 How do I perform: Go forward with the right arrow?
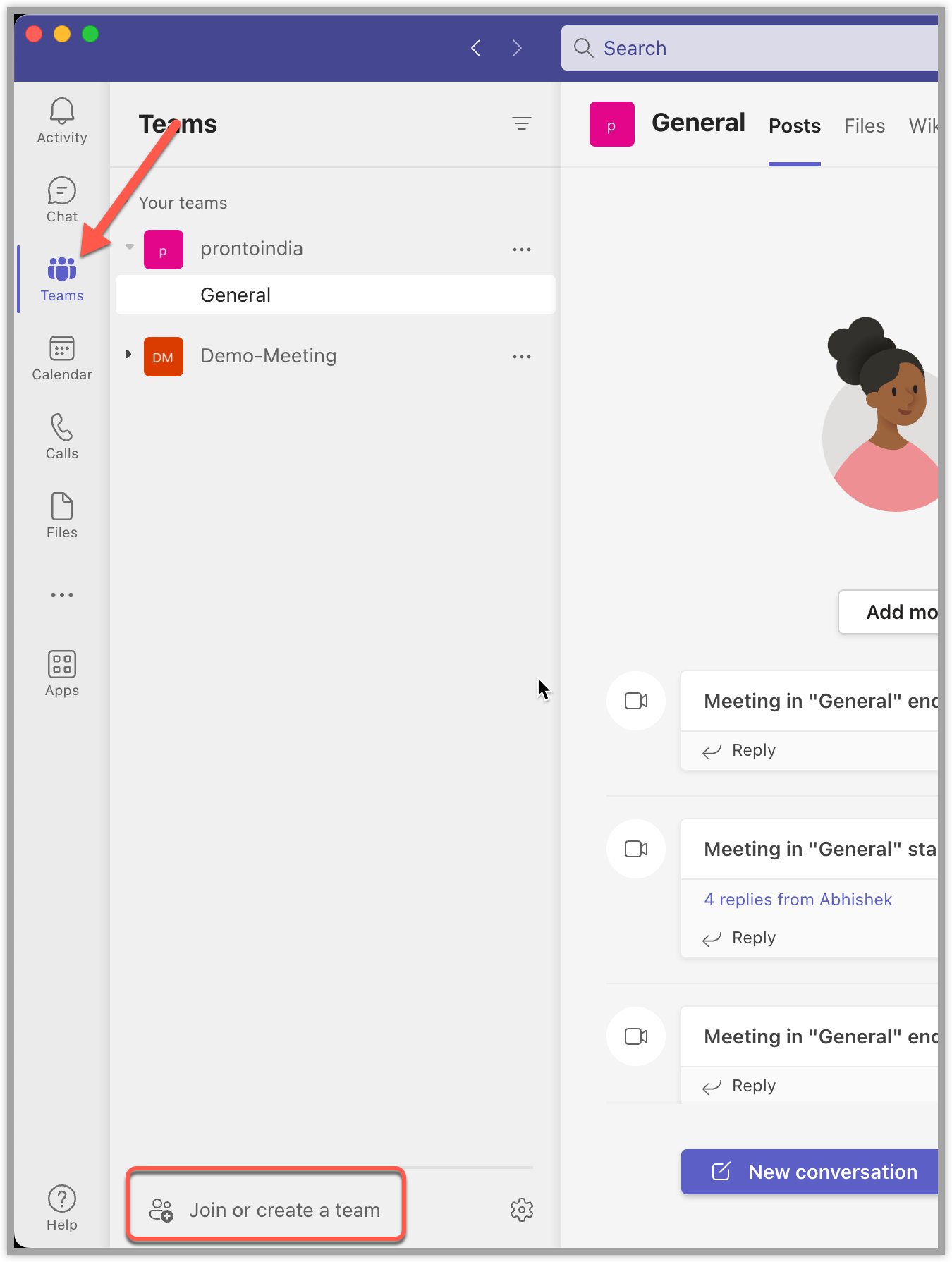517,48
